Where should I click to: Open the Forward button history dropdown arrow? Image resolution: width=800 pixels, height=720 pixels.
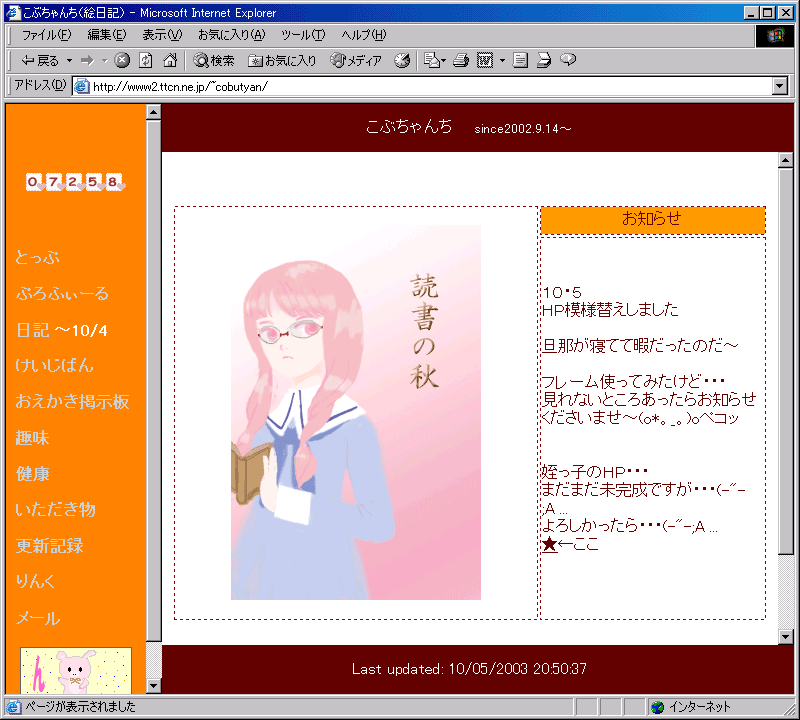(x=105, y=61)
